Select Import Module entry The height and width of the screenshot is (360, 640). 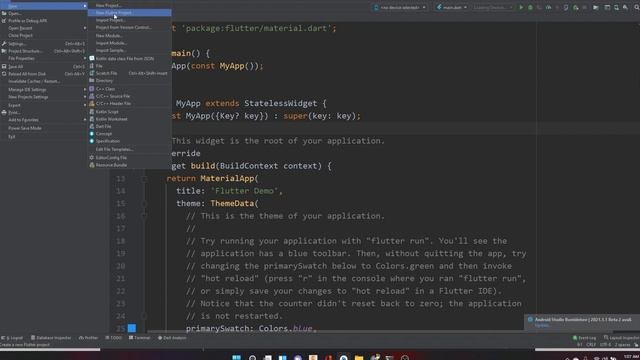click(129, 43)
